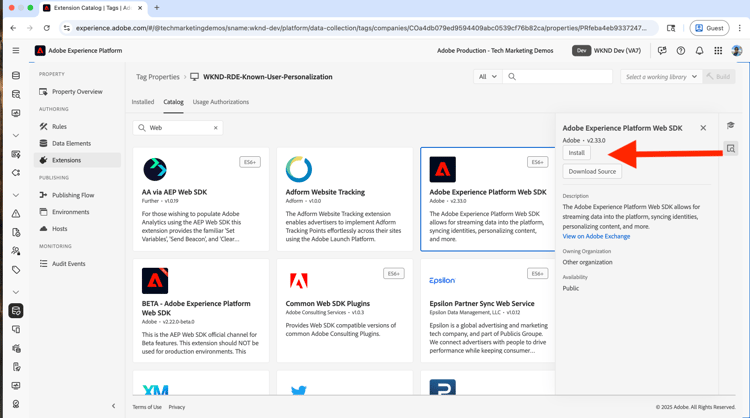
Task: Switch to Usage Authorizations tab
Action: pos(221,102)
